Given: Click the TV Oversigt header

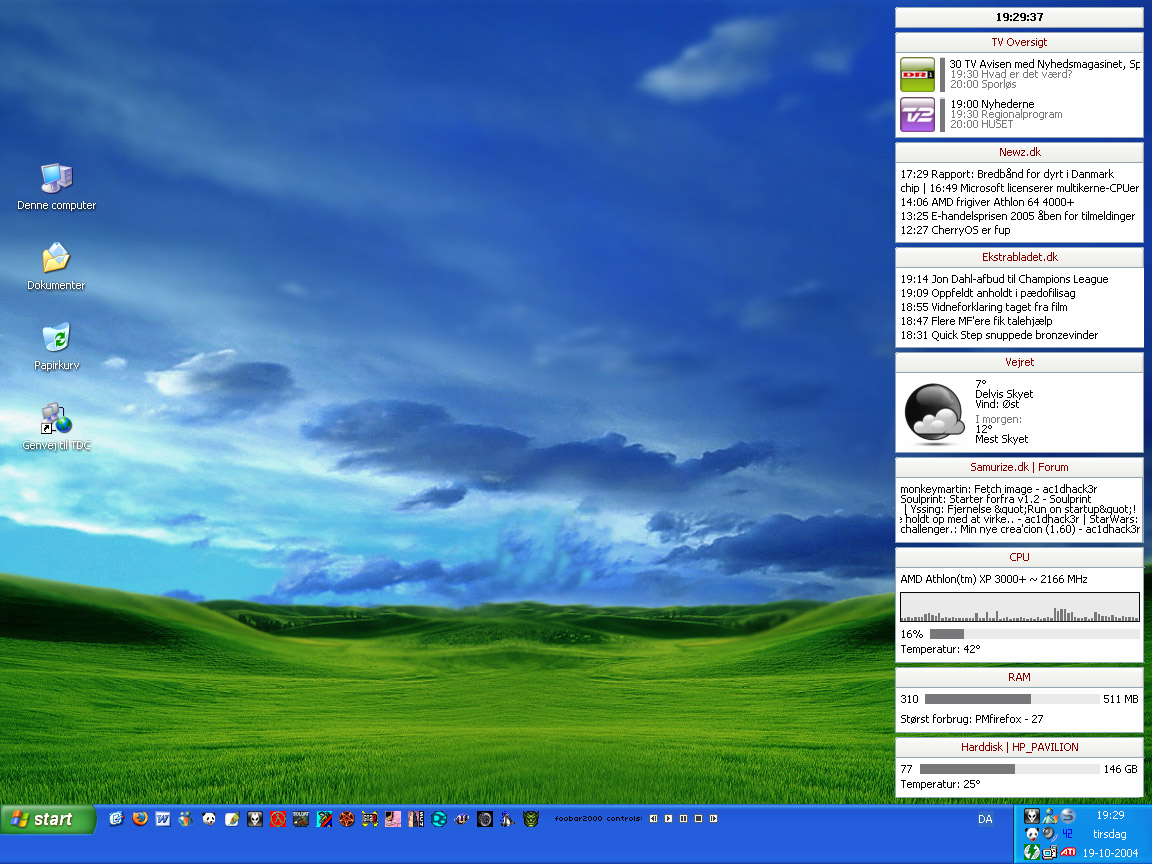Looking at the screenshot, I should coord(1019,42).
